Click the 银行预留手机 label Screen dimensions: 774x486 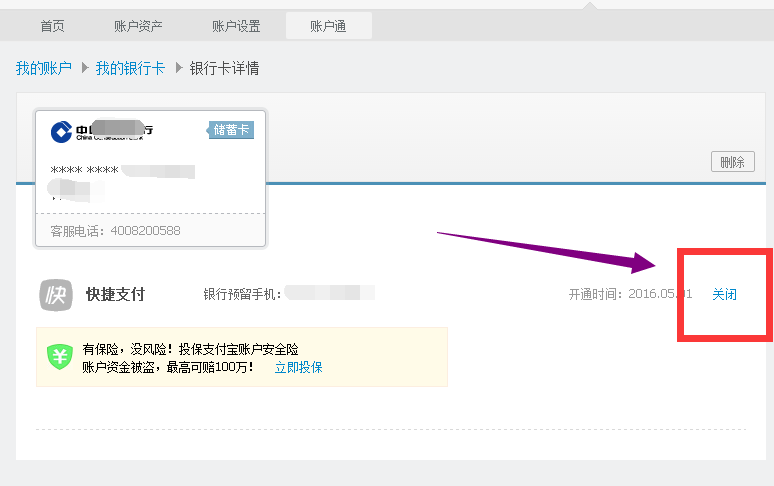[x=242, y=295]
